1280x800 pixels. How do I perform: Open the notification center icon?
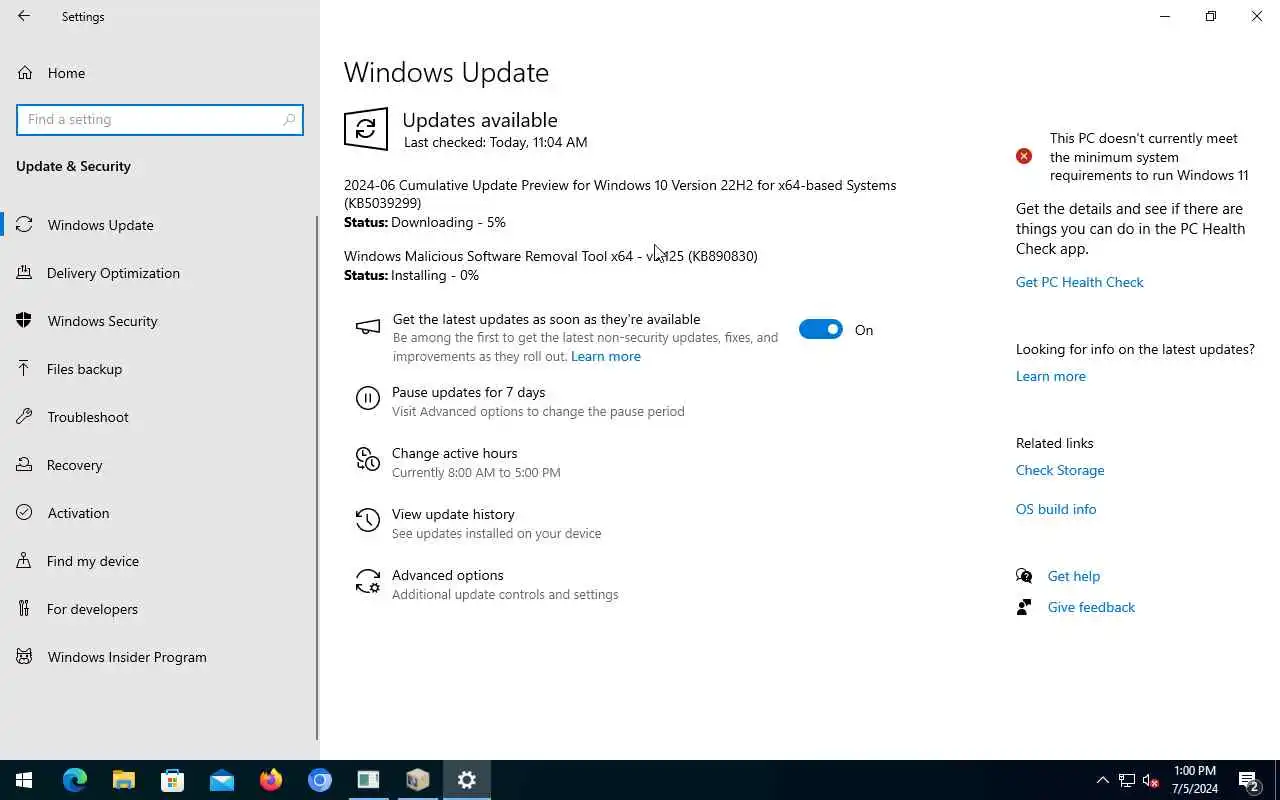(1249, 780)
